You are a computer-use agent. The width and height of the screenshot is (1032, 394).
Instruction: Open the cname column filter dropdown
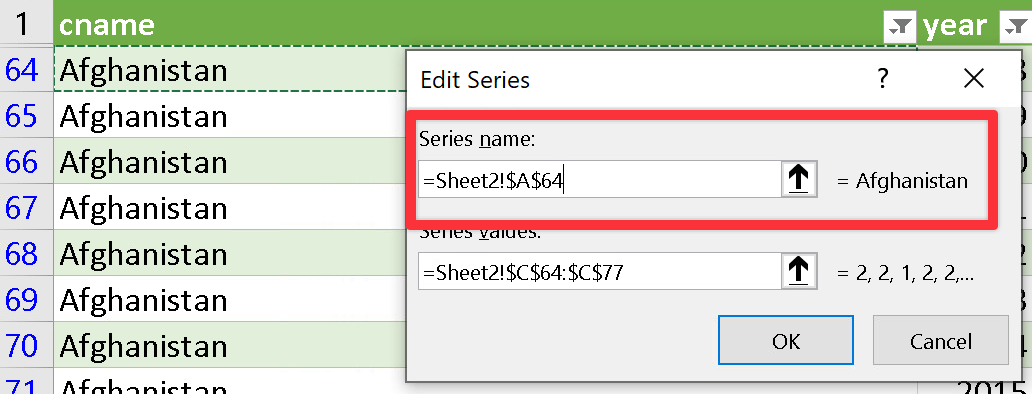click(x=900, y=26)
